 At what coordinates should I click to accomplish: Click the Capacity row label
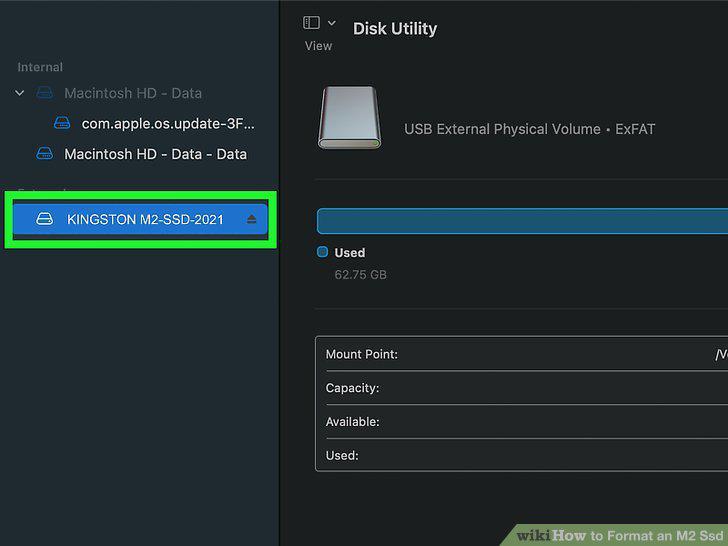pos(352,388)
